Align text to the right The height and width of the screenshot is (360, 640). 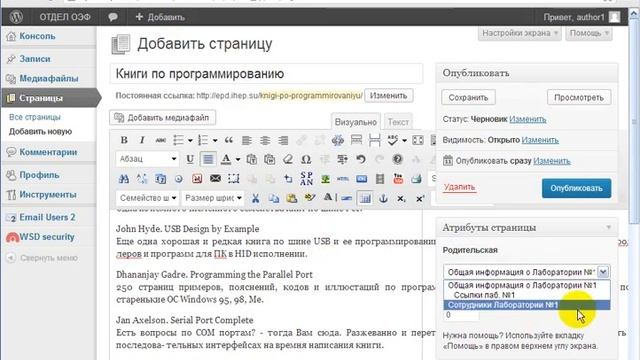pos(283,140)
